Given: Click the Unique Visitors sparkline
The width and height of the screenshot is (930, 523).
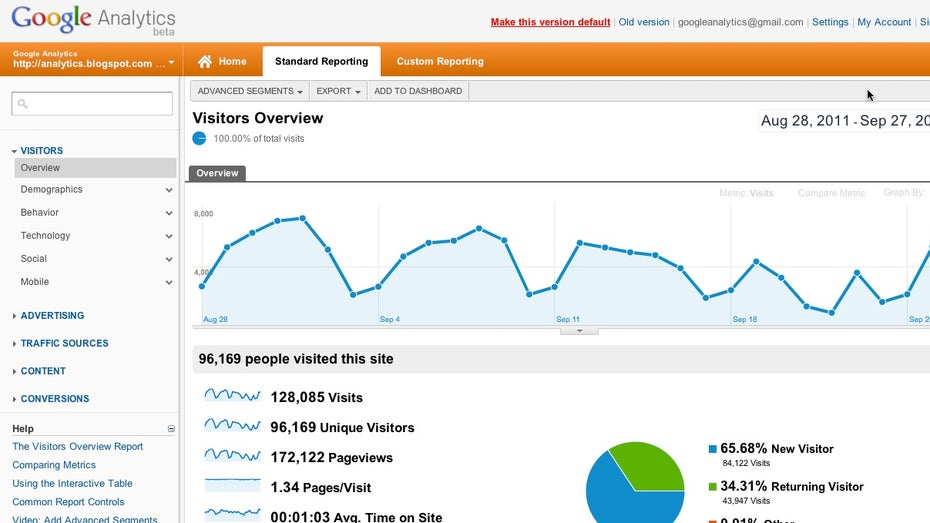Looking at the screenshot, I should coord(232,425).
